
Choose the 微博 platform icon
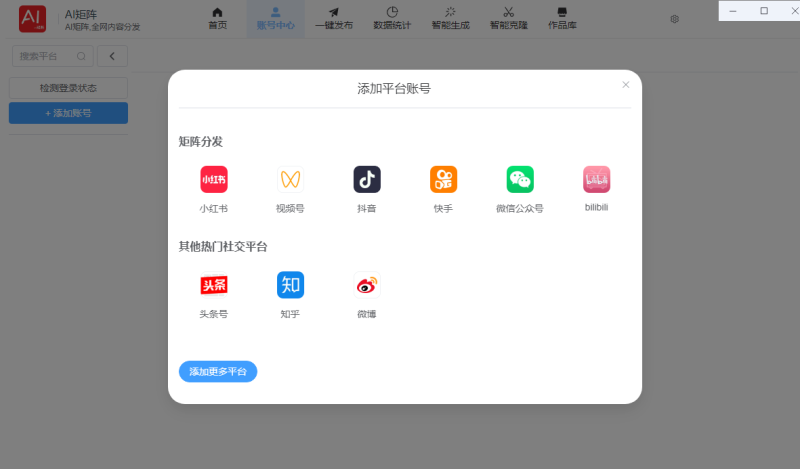[x=367, y=285]
